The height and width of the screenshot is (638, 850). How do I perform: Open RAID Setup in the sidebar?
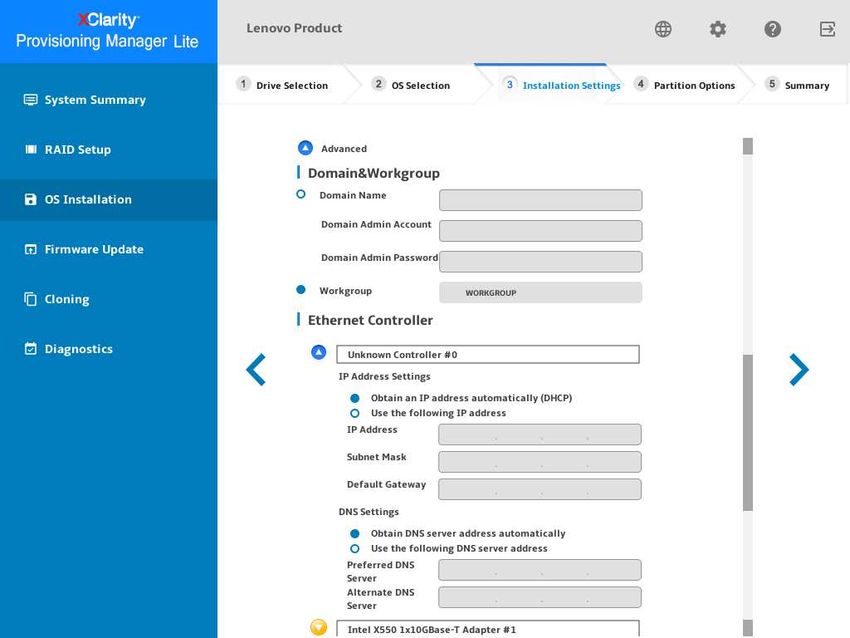click(x=108, y=150)
